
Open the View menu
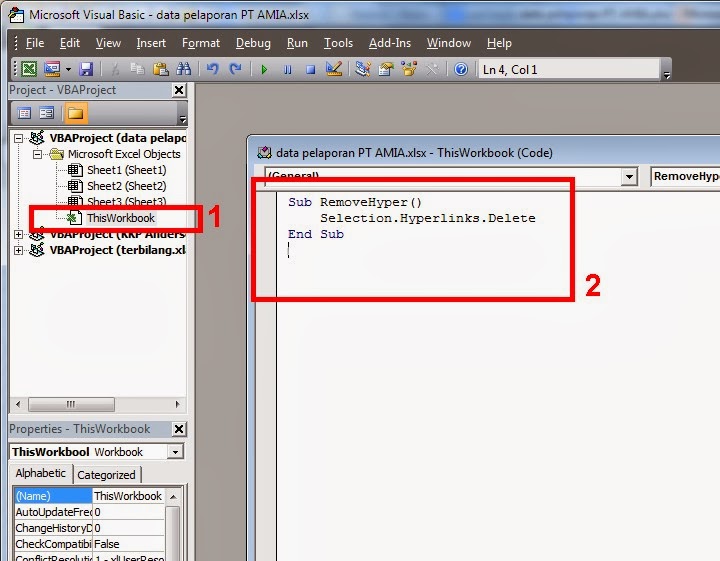coord(108,43)
